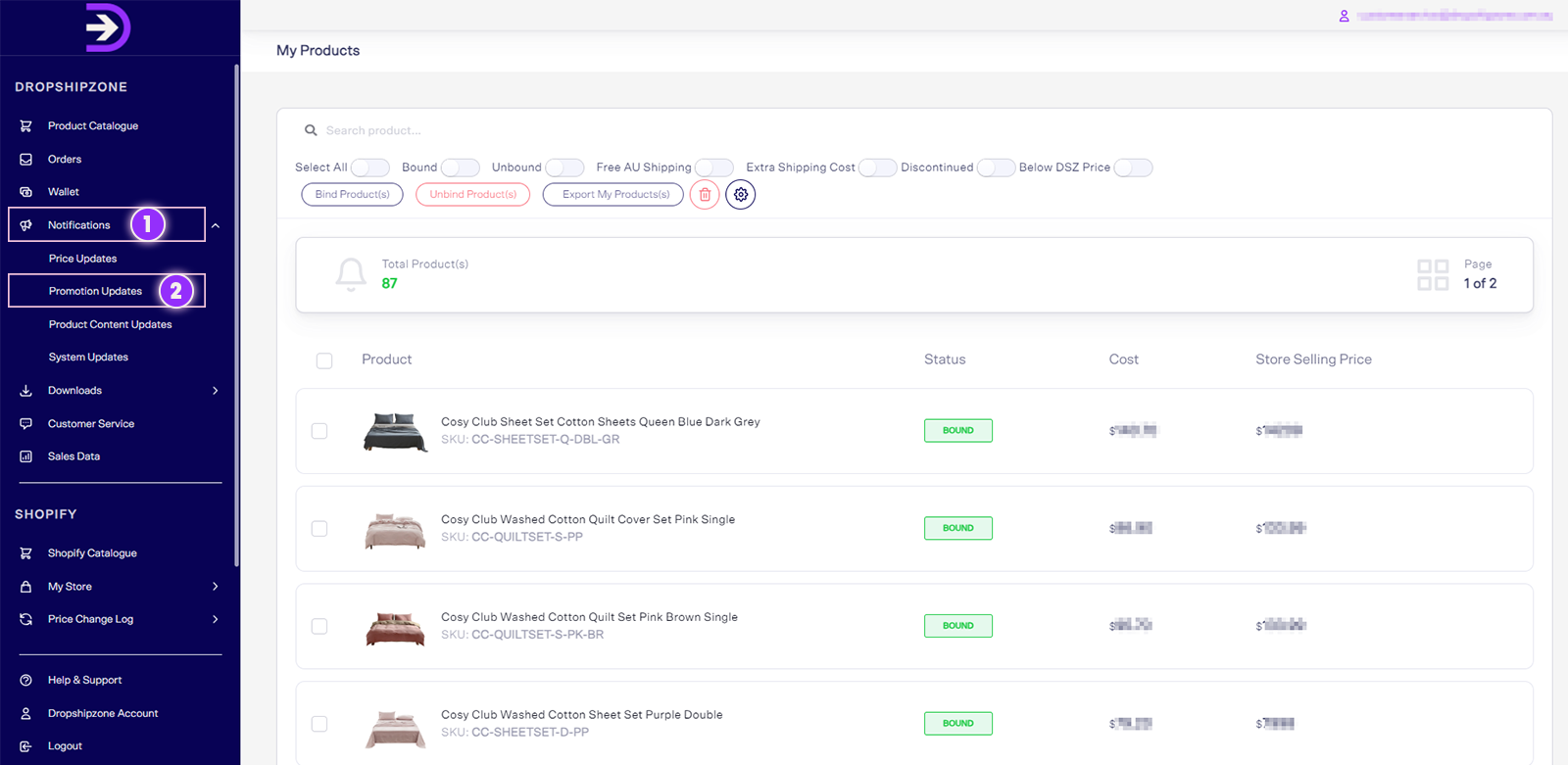
Task: Toggle the Unbound filter switch
Action: pos(564,167)
